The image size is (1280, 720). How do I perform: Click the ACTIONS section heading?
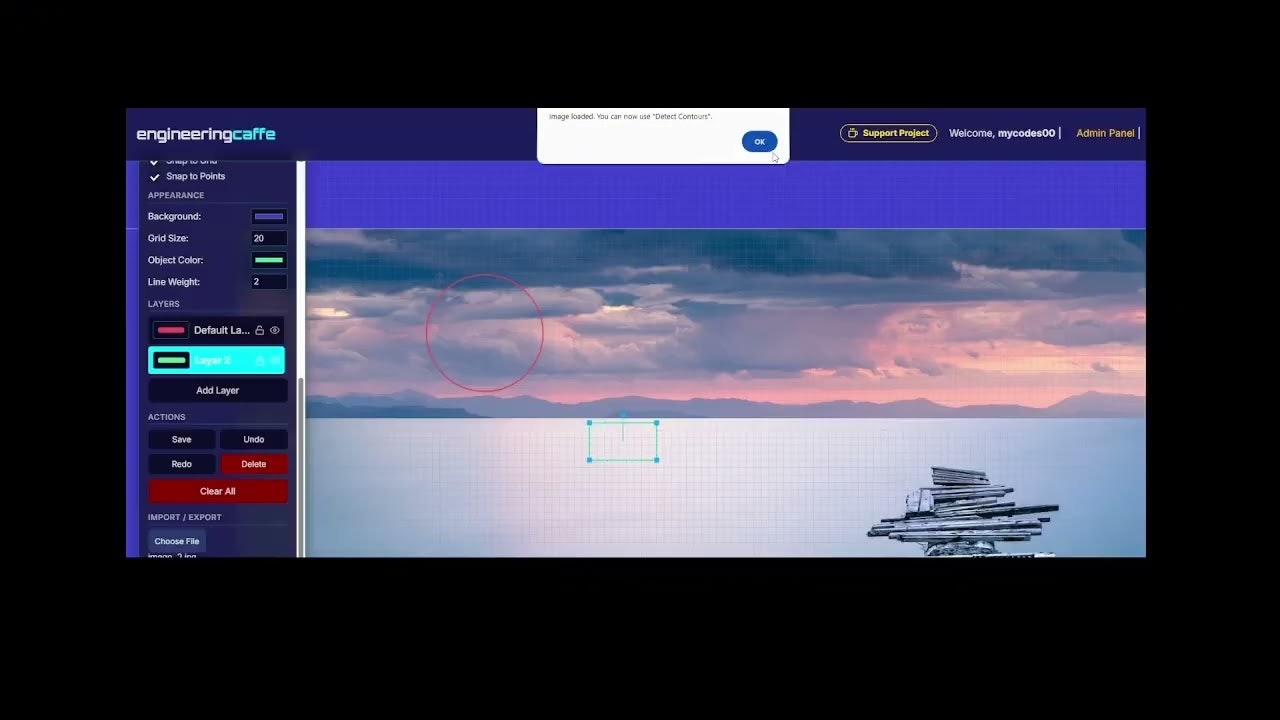click(167, 417)
